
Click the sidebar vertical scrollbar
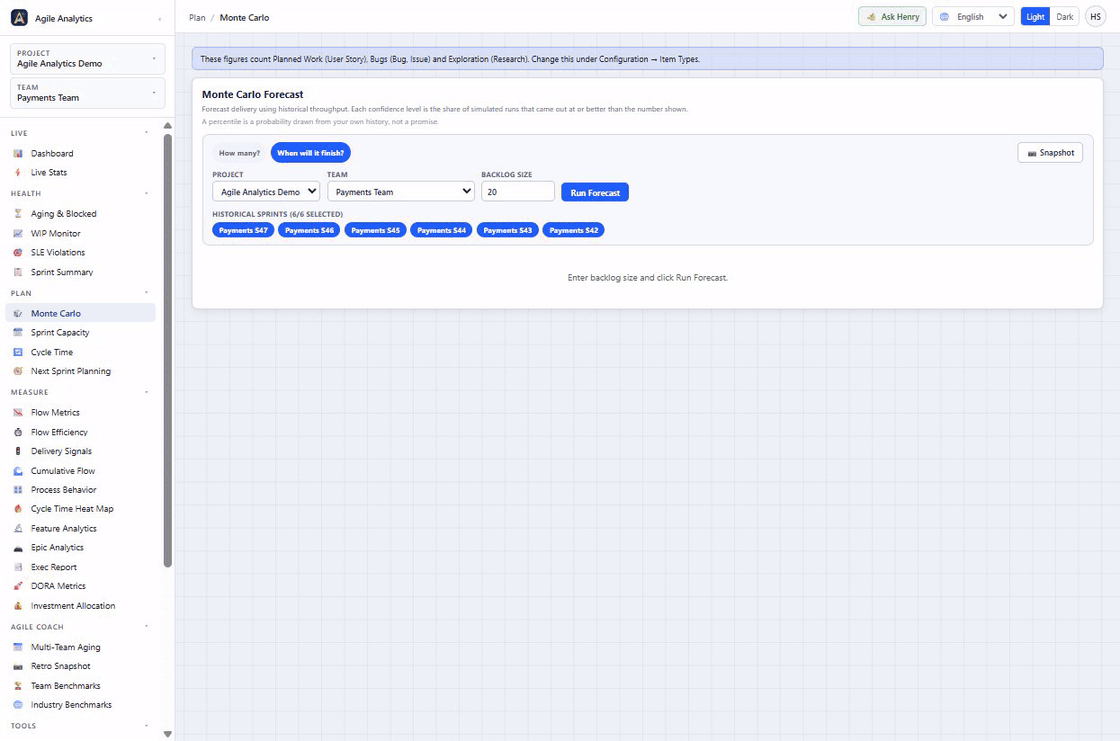[168, 350]
